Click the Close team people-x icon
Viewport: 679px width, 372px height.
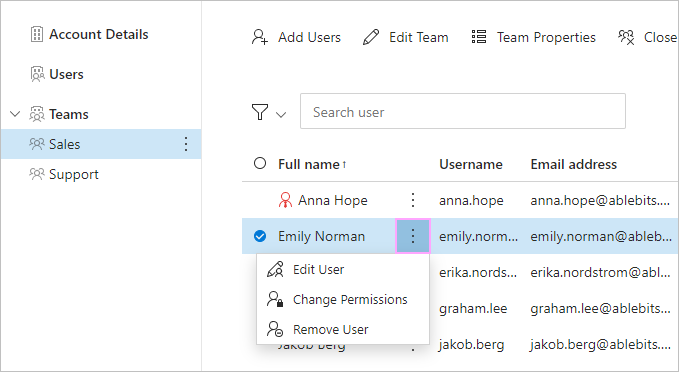[626, 37]
